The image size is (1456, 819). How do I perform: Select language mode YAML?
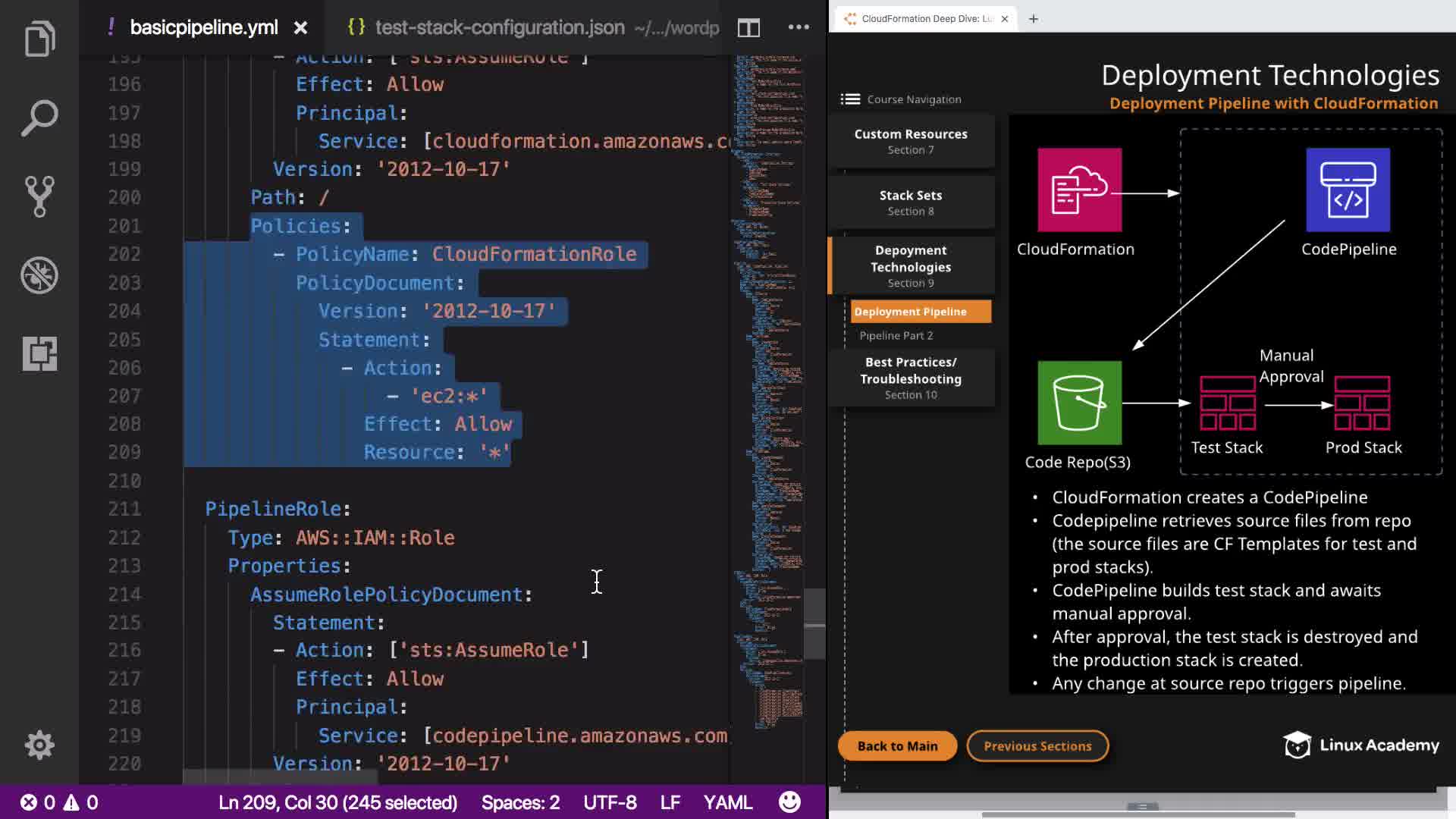727,802
